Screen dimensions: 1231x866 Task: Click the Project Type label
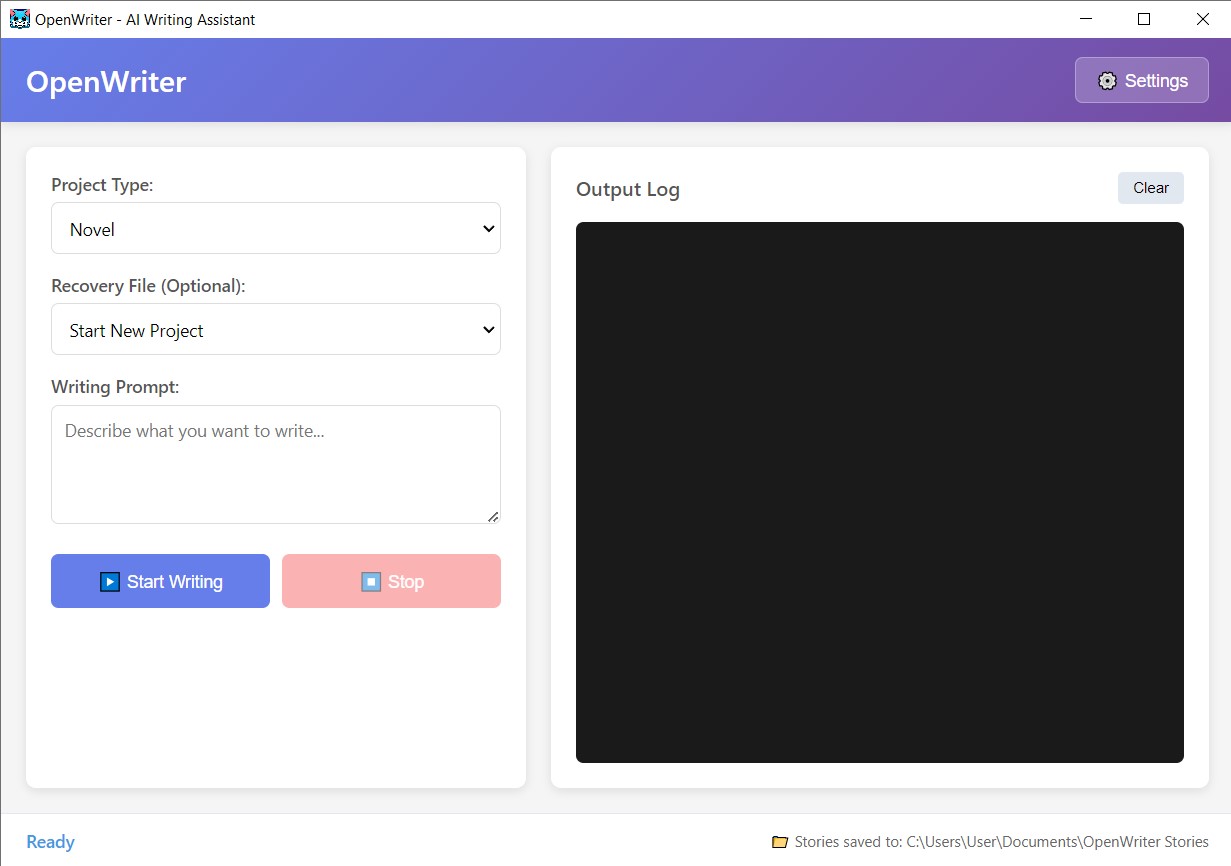pyautogui.click(x=102, y=185)
